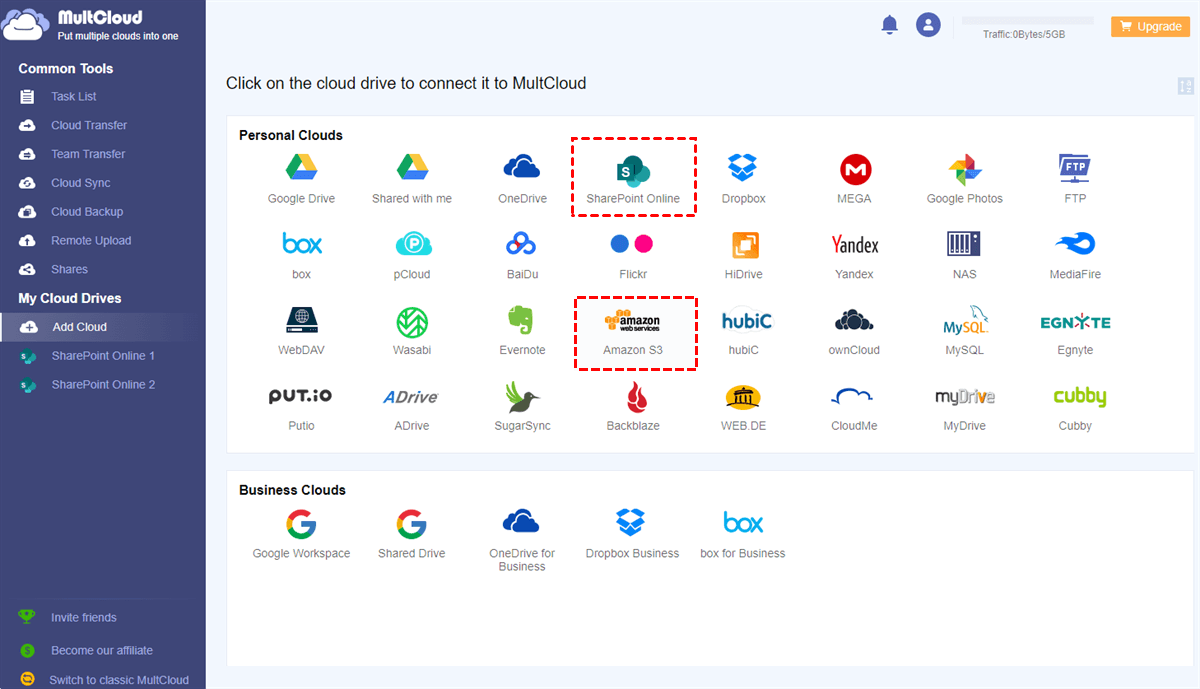Connect NAS storage
This screenshot has width=1200, height=689.
point(965,254)
